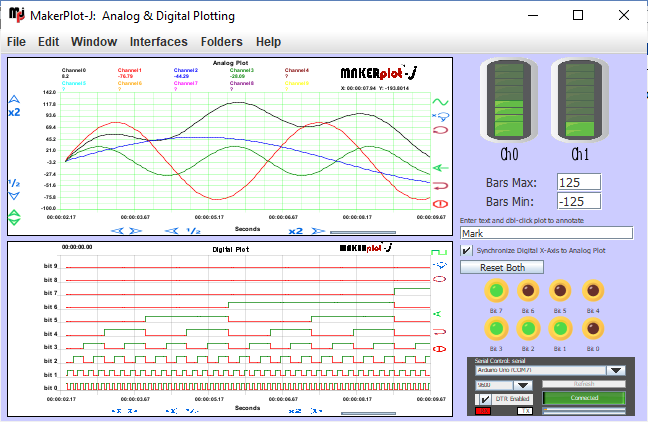Click the 1/2 Y-axis zoom on analog plot
Image resolution: width=648 pixels, height=422 pixels.
[x=14, y=183]
